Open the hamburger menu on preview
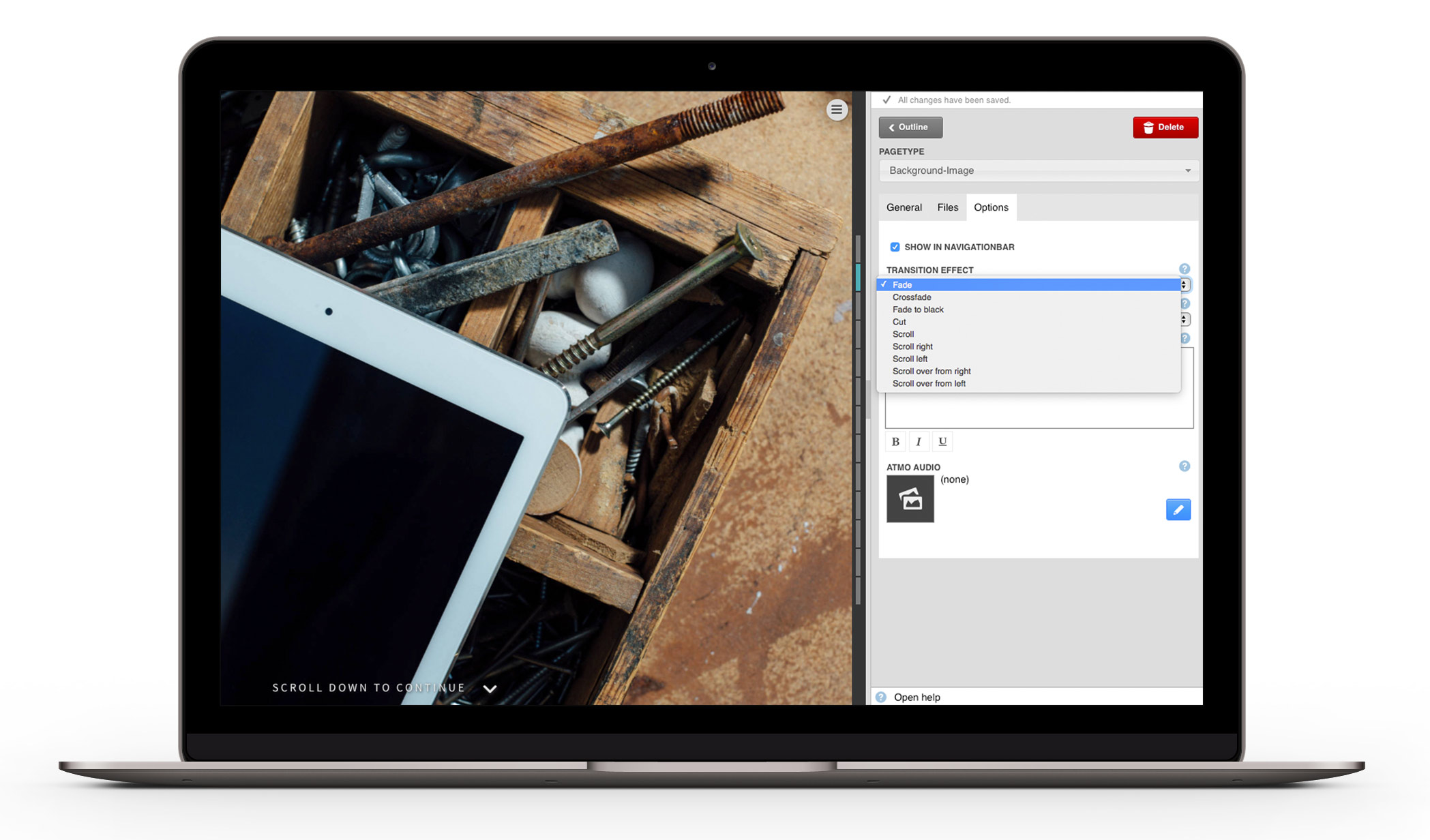Screen dimensions: 1430x840 click(837, 110)
